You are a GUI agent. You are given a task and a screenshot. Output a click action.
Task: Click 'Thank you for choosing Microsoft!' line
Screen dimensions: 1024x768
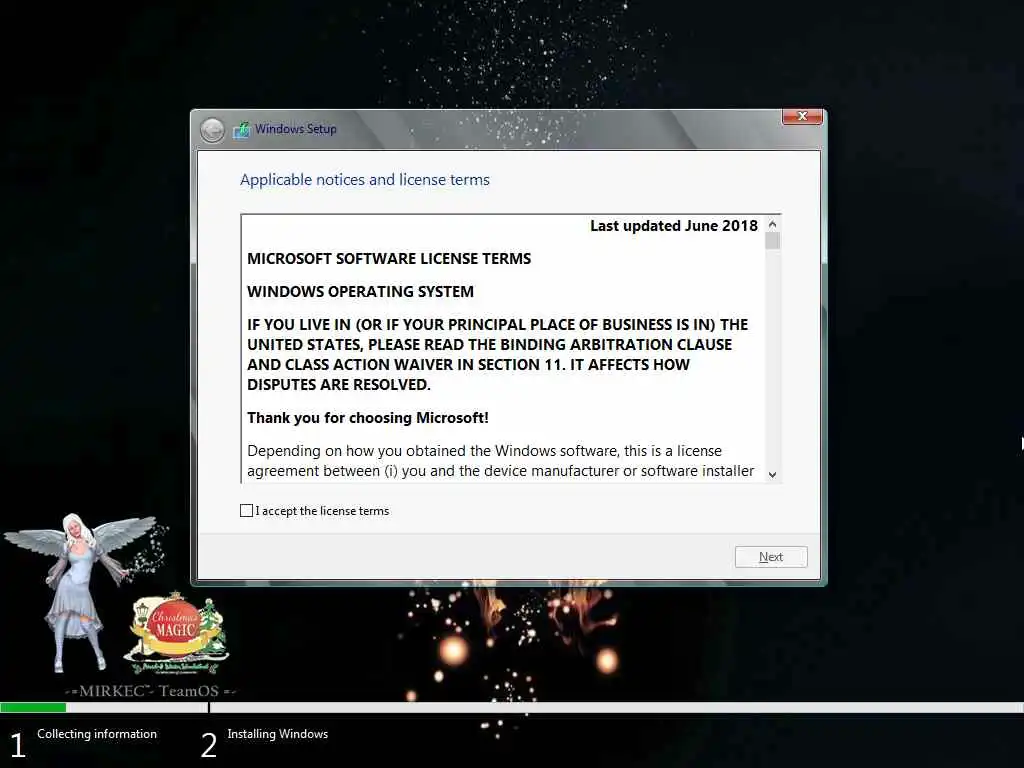pyautogui.click(x=368, y=418)
